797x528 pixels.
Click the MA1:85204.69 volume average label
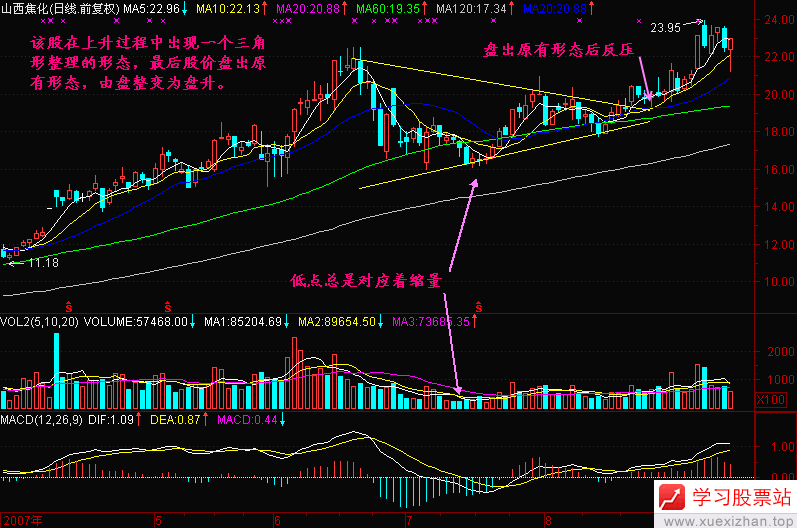click(243, 322)
